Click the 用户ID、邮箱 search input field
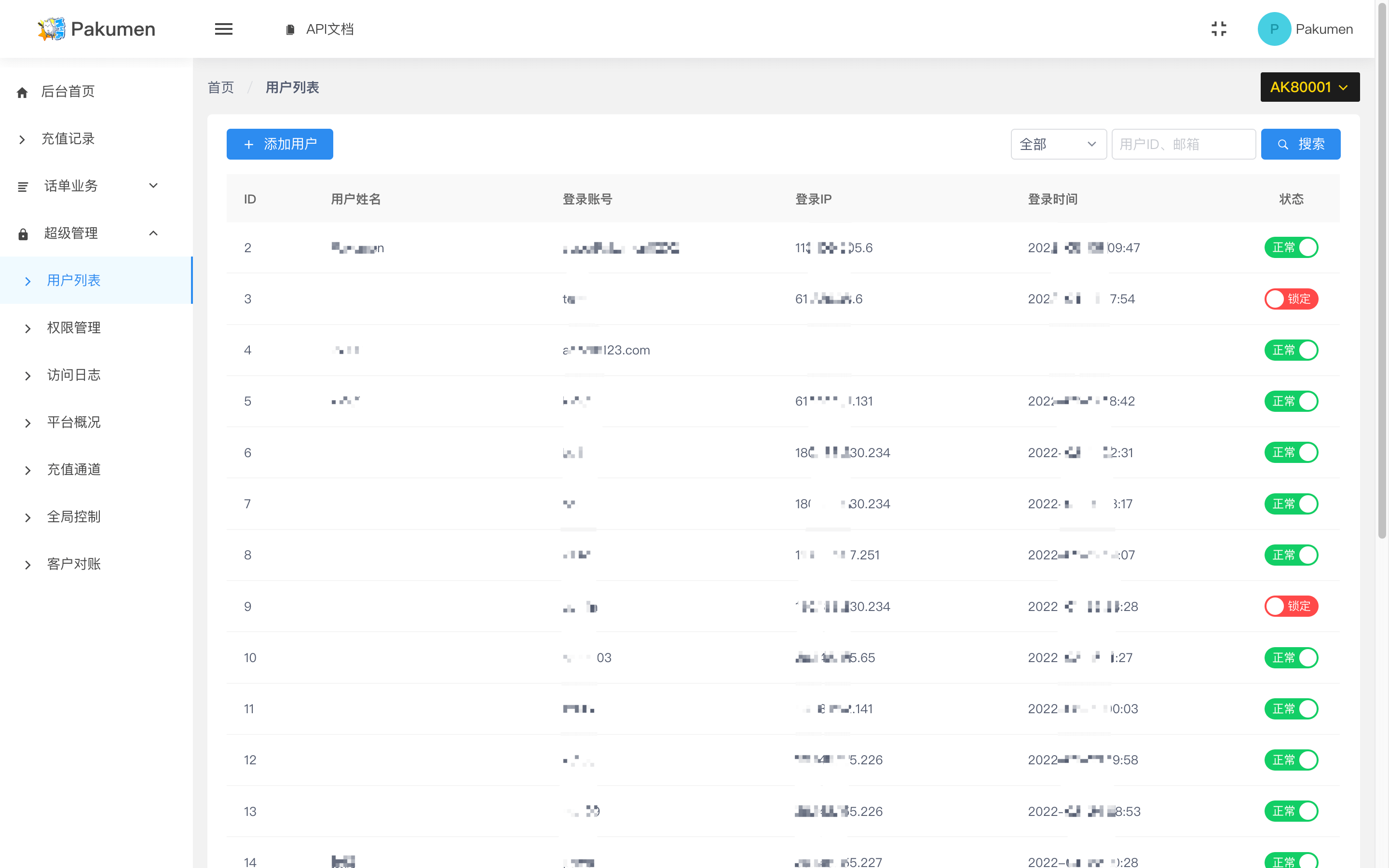 [1183, 144]
